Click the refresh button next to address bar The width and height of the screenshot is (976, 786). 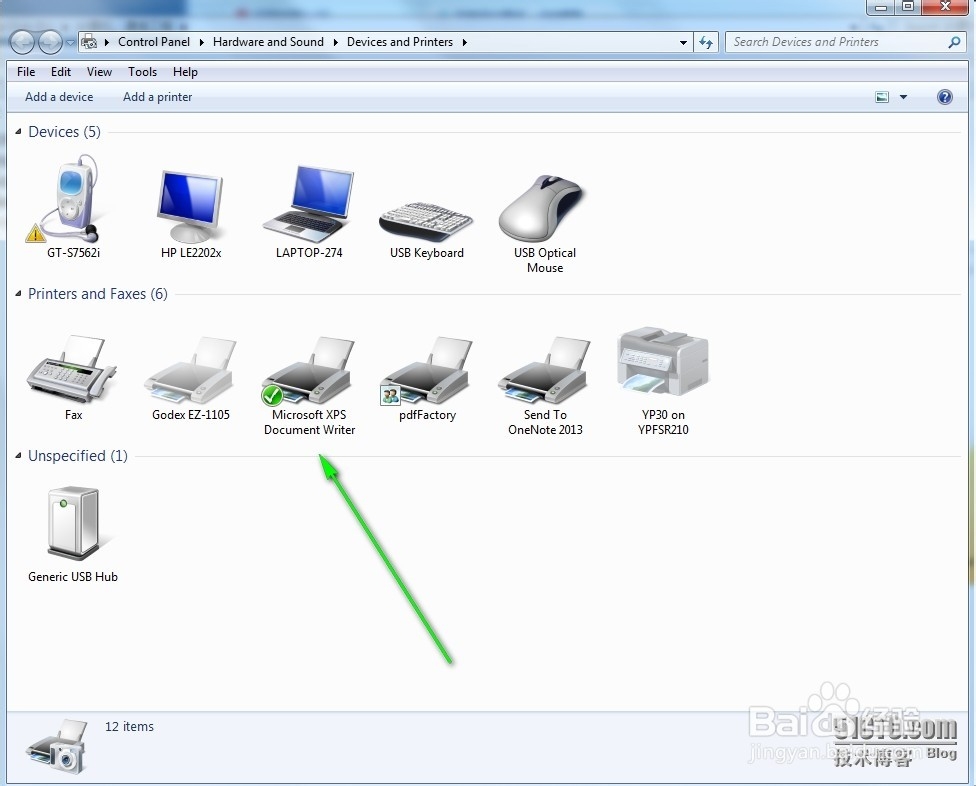point(705,42)
